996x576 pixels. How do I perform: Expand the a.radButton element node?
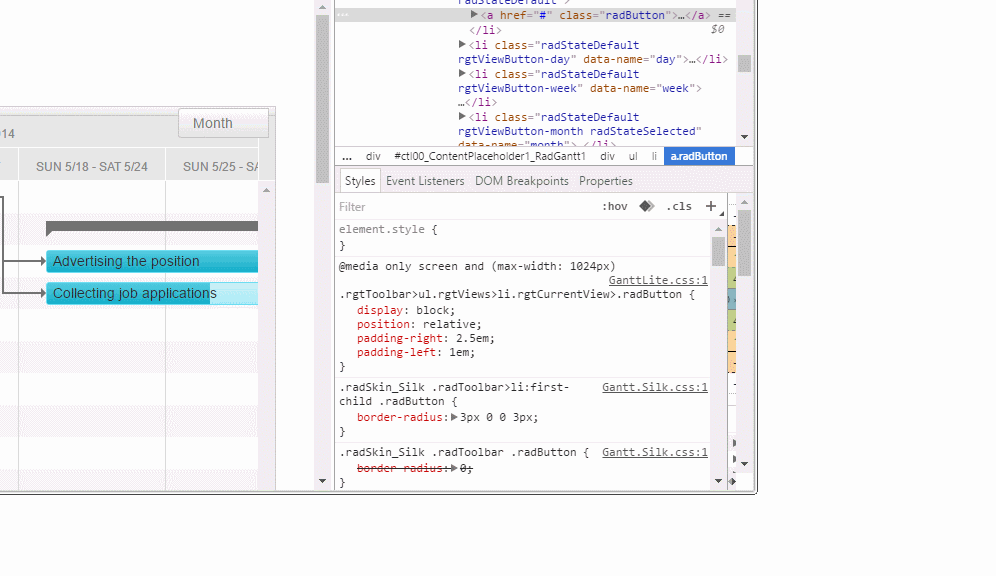pos(474,14)
